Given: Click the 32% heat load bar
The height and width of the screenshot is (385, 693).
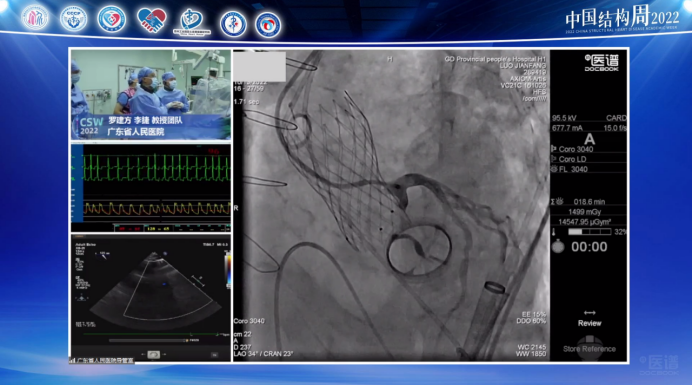Looking at the screenshot, I should 590,232.
